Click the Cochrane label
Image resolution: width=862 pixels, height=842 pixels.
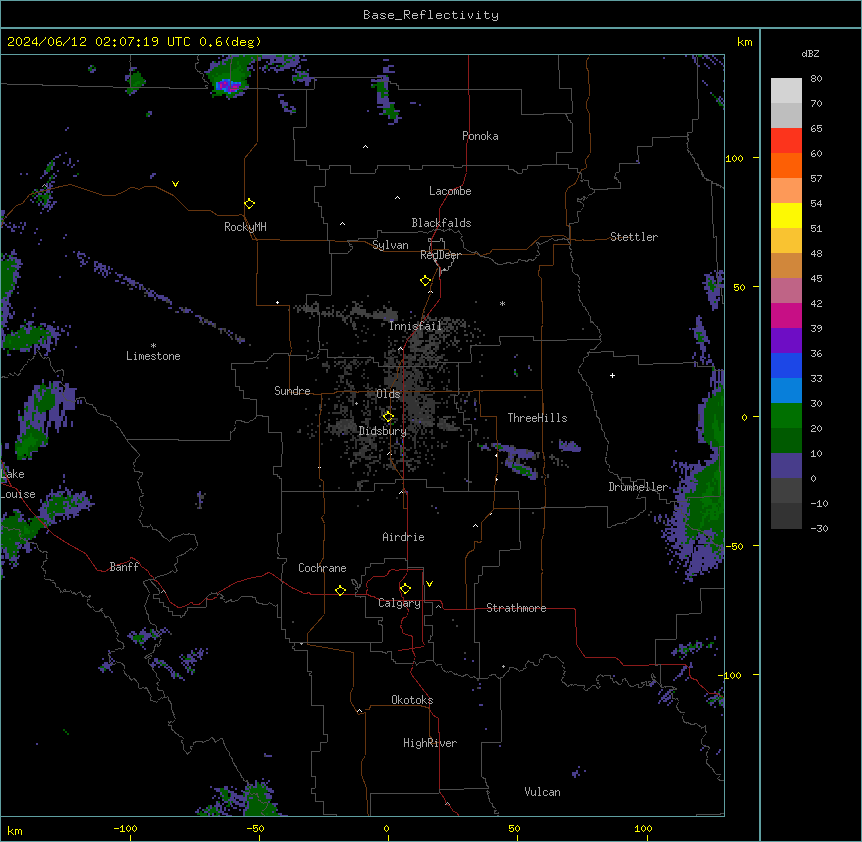pyautogui.click(x=322, y=568)
